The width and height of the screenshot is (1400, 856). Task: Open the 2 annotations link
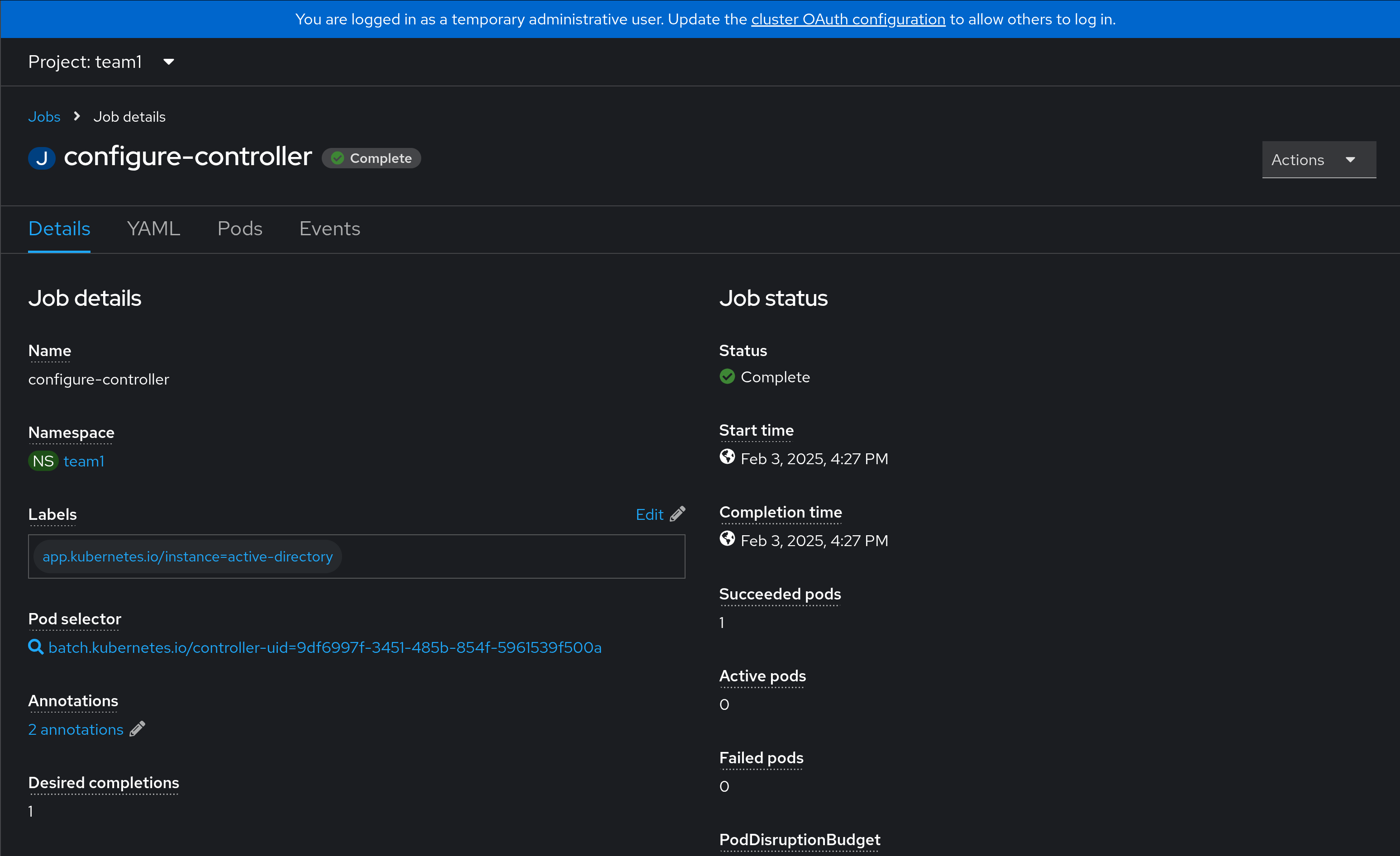pos(76,729)
